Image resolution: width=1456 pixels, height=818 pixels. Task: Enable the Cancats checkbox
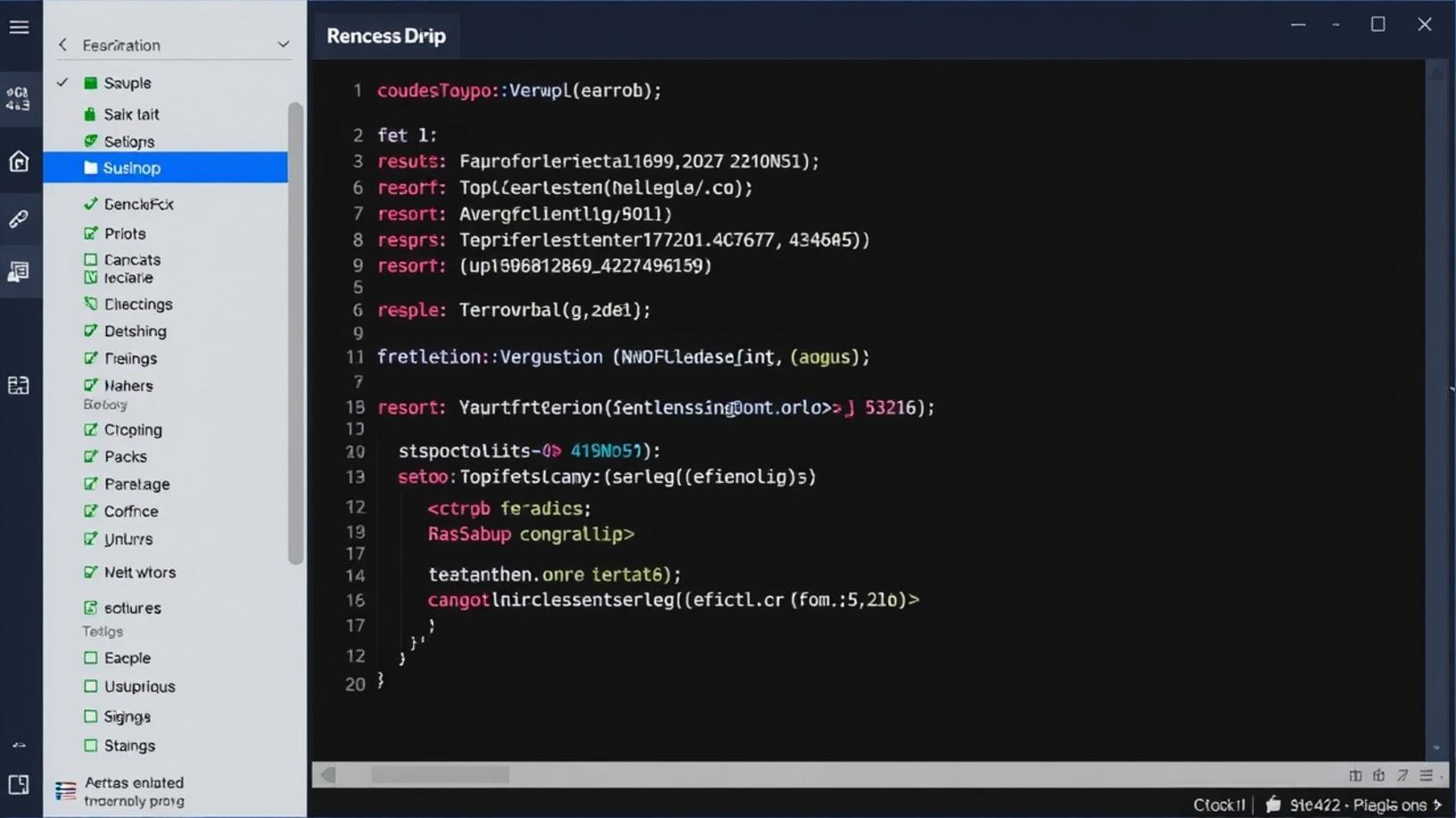90,259
